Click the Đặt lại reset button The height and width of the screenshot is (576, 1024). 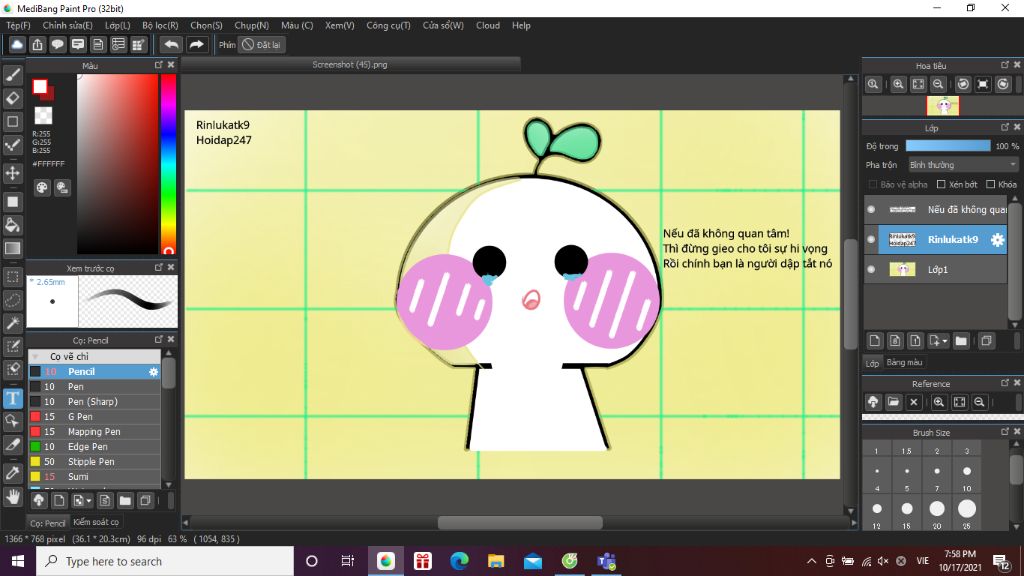[262, 45]
